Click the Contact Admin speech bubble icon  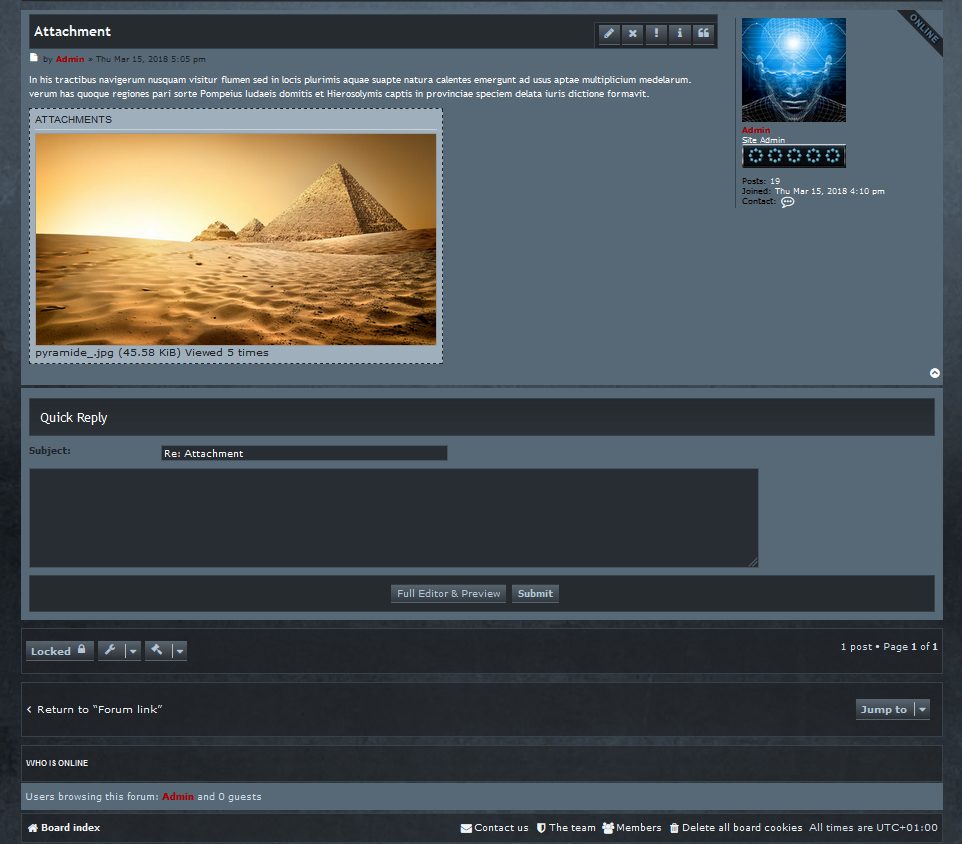[788, 202]
